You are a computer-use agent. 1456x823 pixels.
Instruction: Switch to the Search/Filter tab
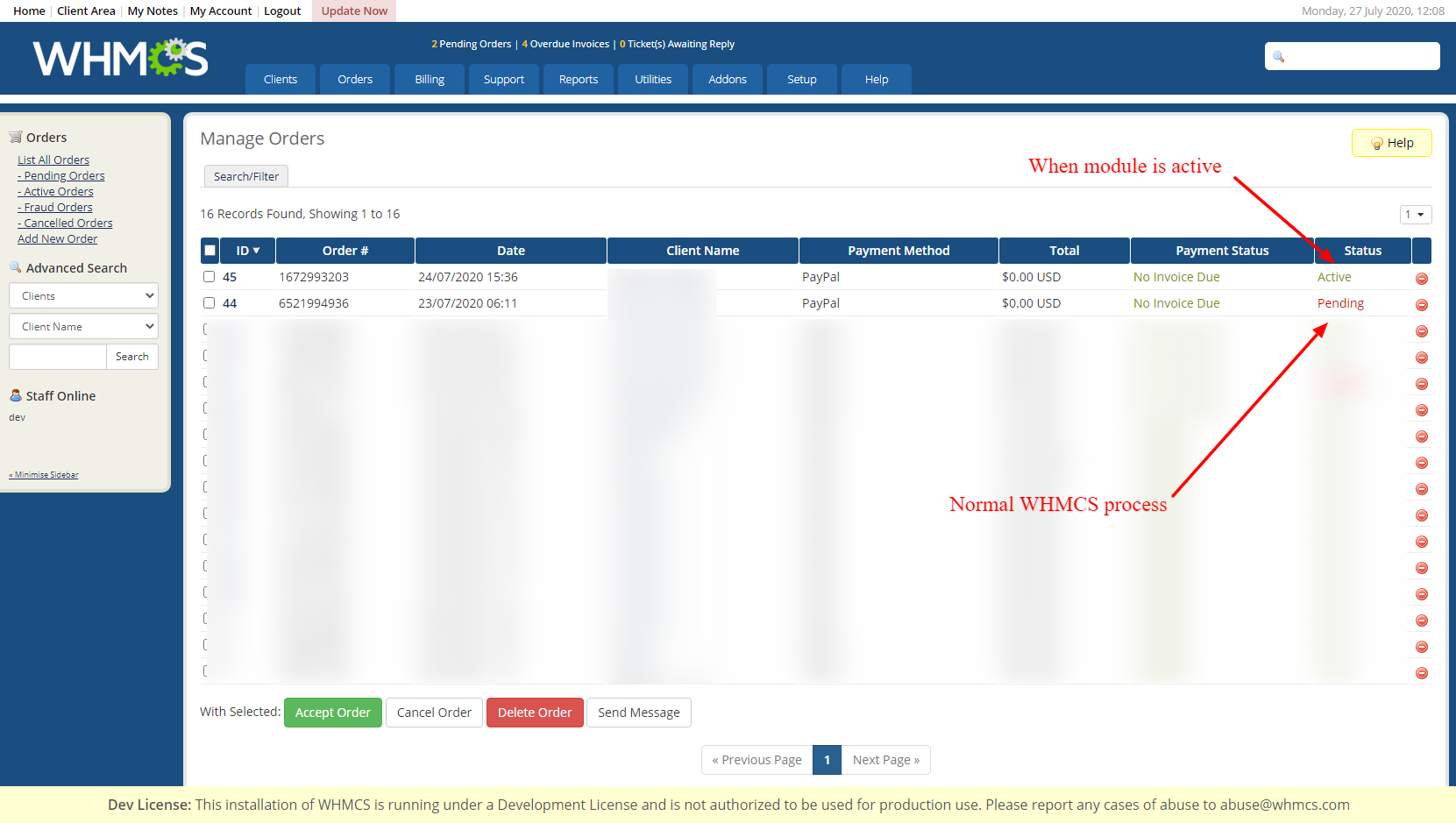point(245,176)
